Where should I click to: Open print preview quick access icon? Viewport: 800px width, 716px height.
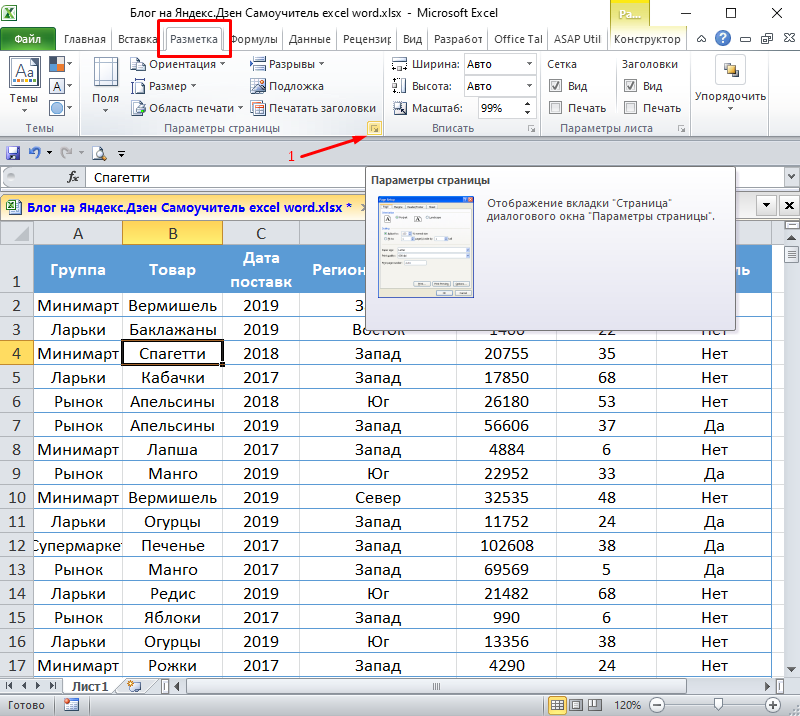99,153
